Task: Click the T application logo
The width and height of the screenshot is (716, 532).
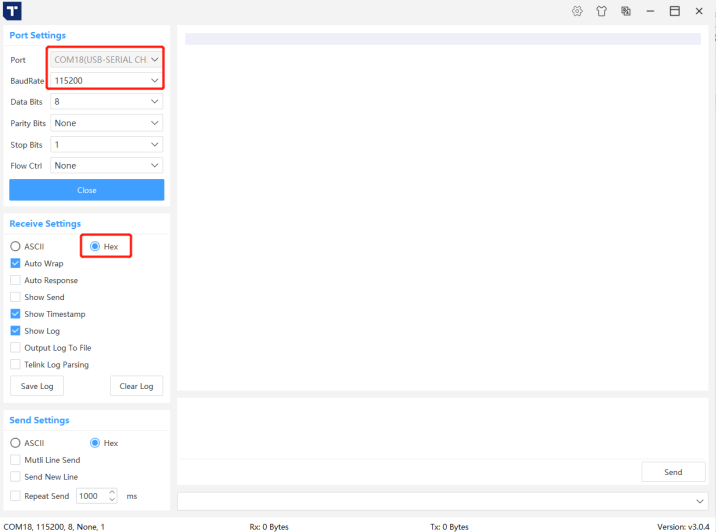Action: tap(12, 11)
